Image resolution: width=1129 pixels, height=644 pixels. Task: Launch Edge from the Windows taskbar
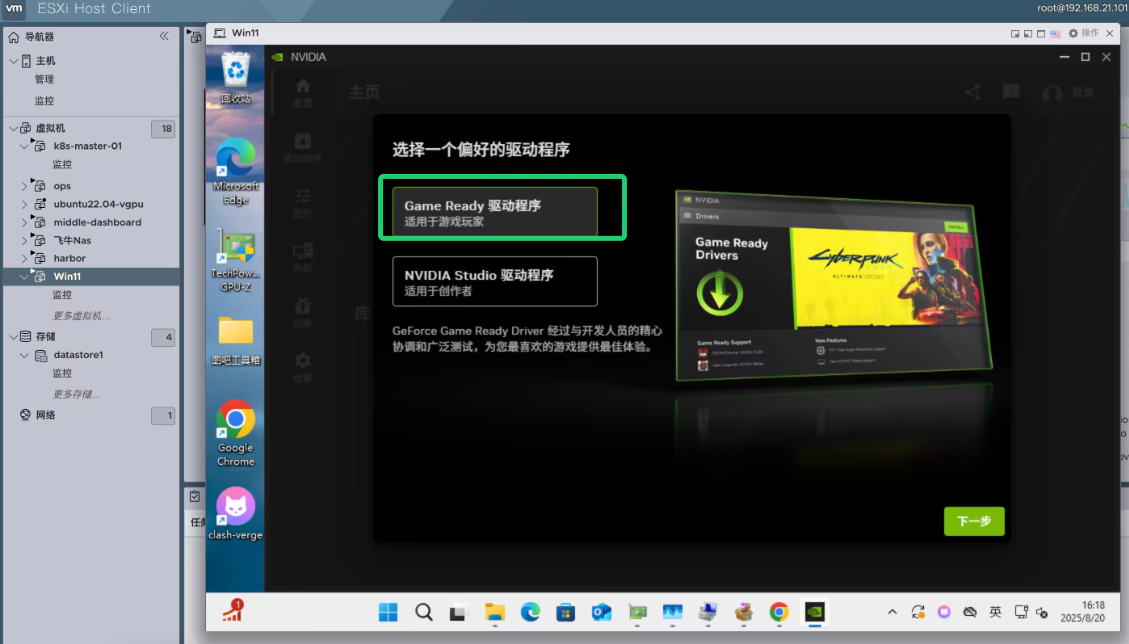pos(531,612)
